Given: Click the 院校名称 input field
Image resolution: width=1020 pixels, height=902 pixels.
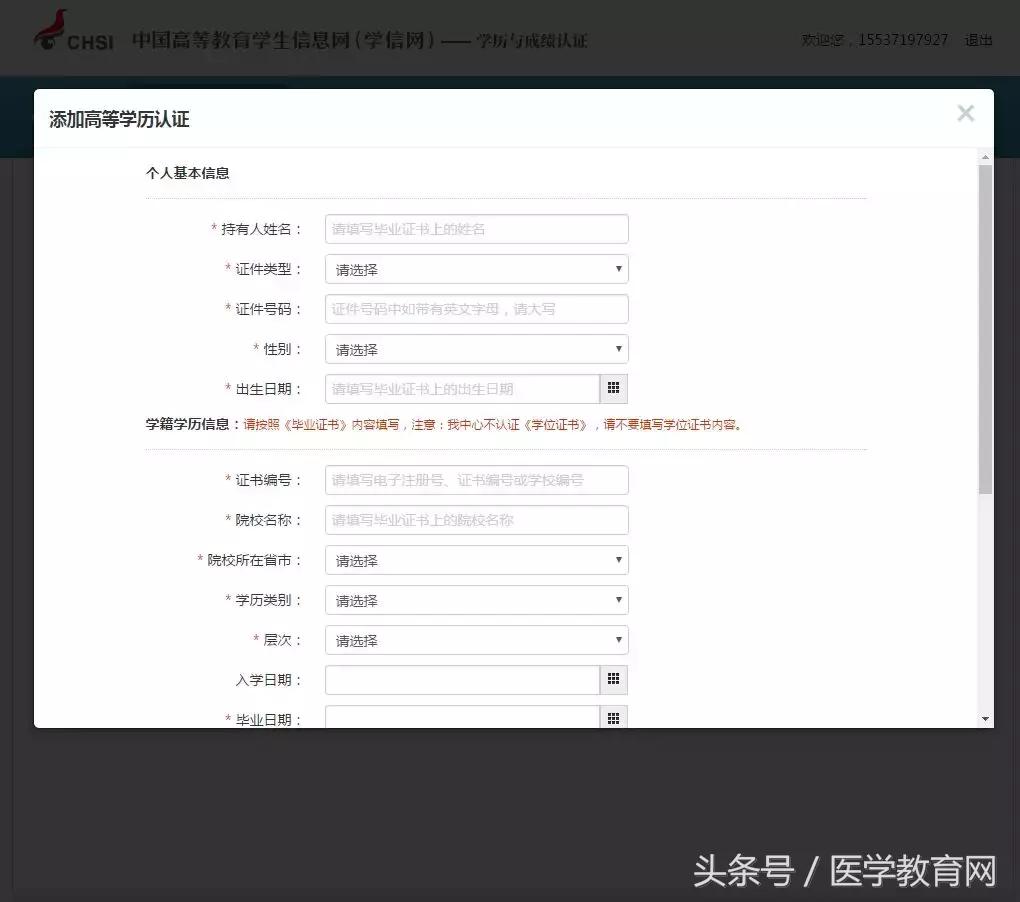Looking at the screenshot, I should (x=476, y=520).
